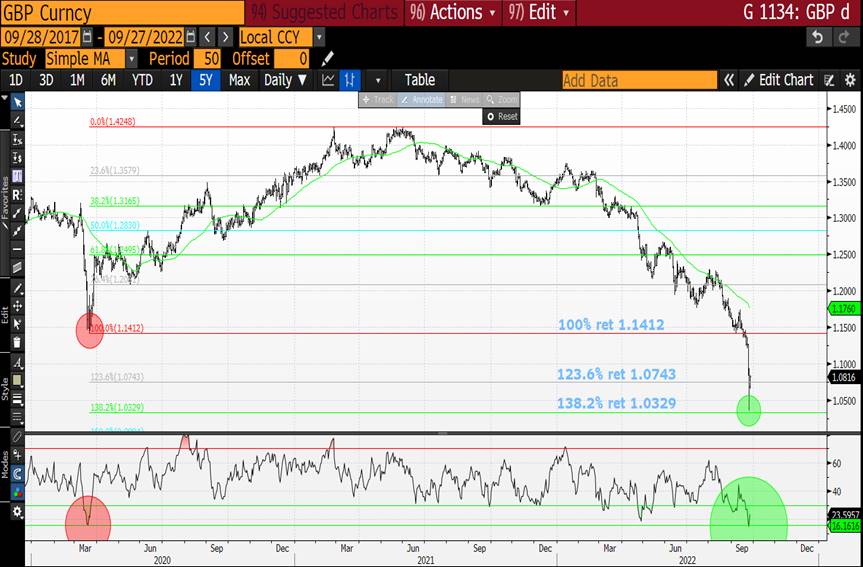Open the Table view
Screen dimensions: 863x567
click(x=420, y=80)
